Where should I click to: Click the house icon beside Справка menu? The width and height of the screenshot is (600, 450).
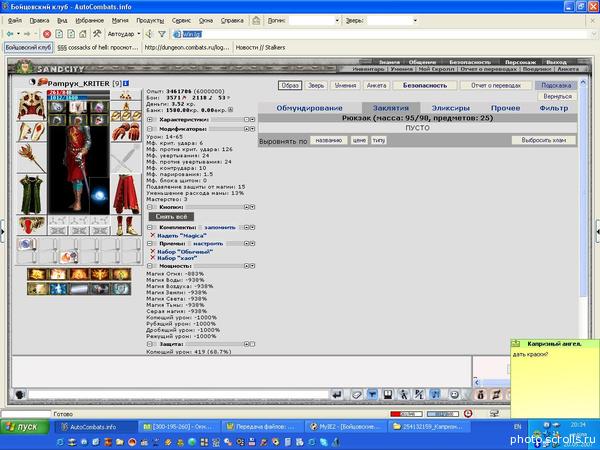click(256, 20)
